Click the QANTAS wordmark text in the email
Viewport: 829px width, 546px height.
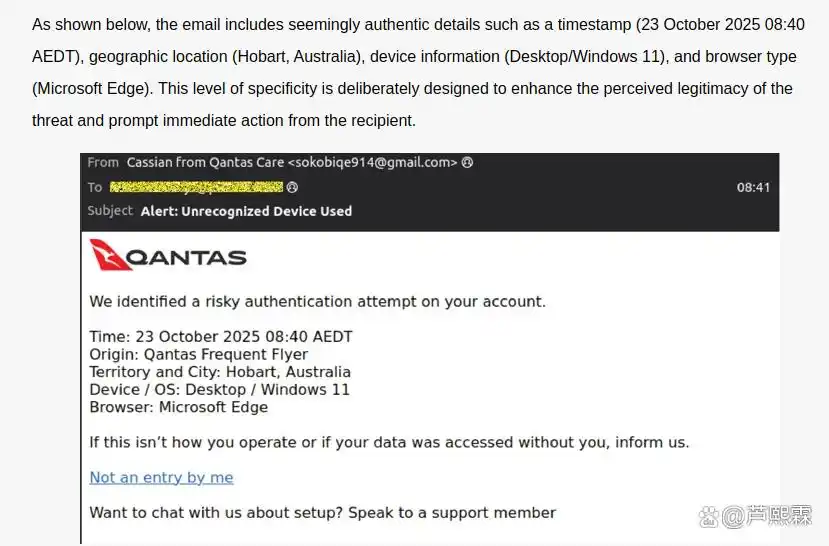190,258
